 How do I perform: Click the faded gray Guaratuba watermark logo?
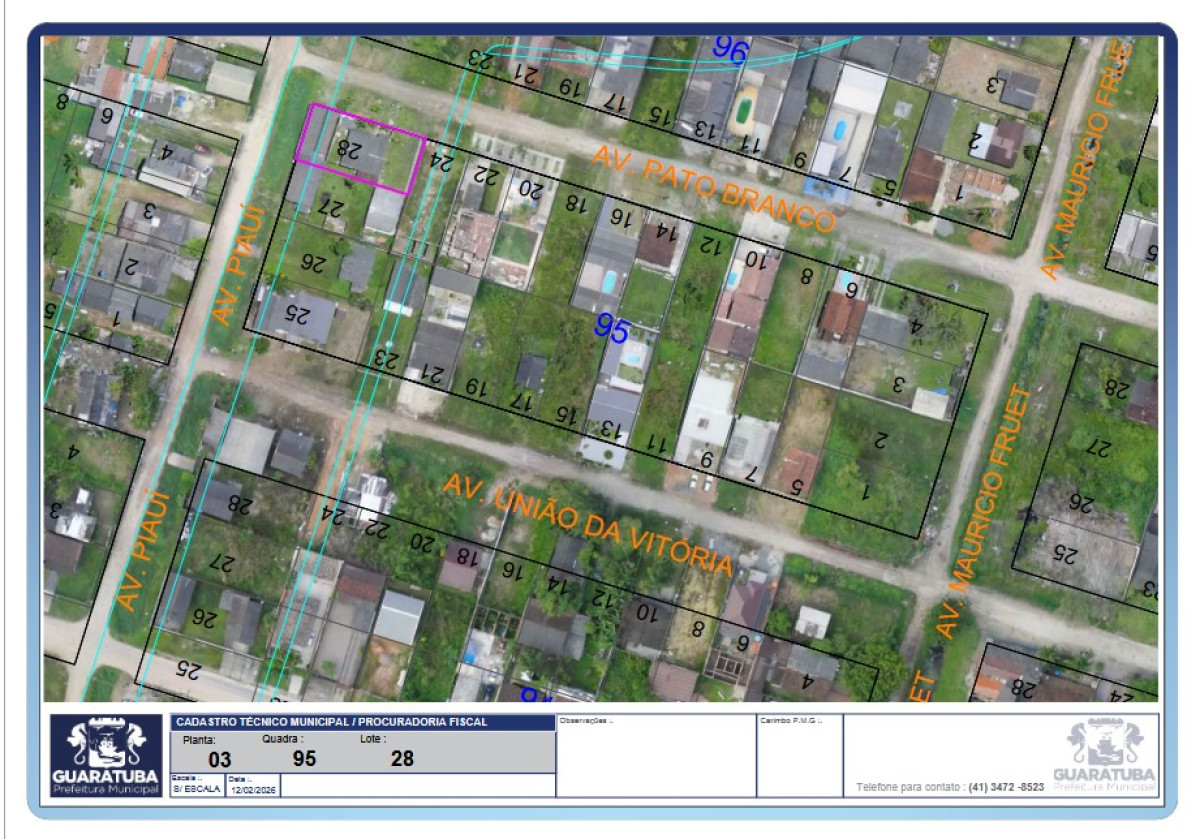pos(1104,757)
